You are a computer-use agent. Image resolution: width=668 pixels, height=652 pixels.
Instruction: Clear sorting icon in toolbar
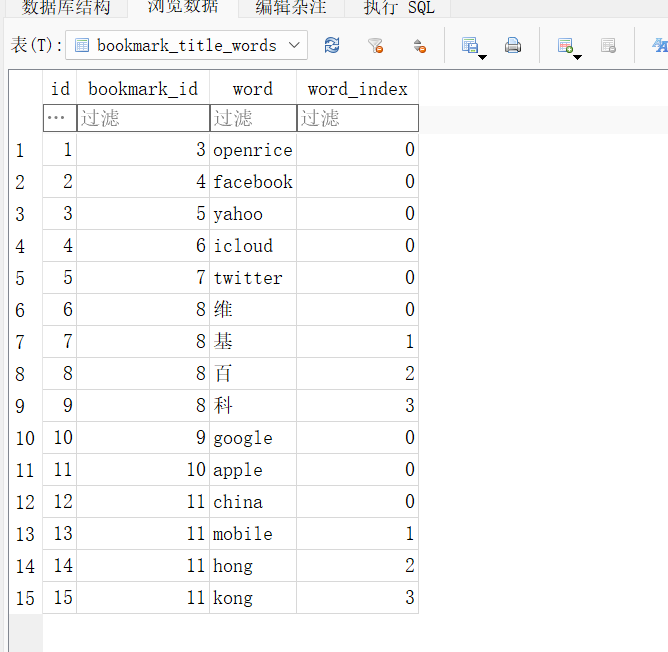[x=420, y=45]
